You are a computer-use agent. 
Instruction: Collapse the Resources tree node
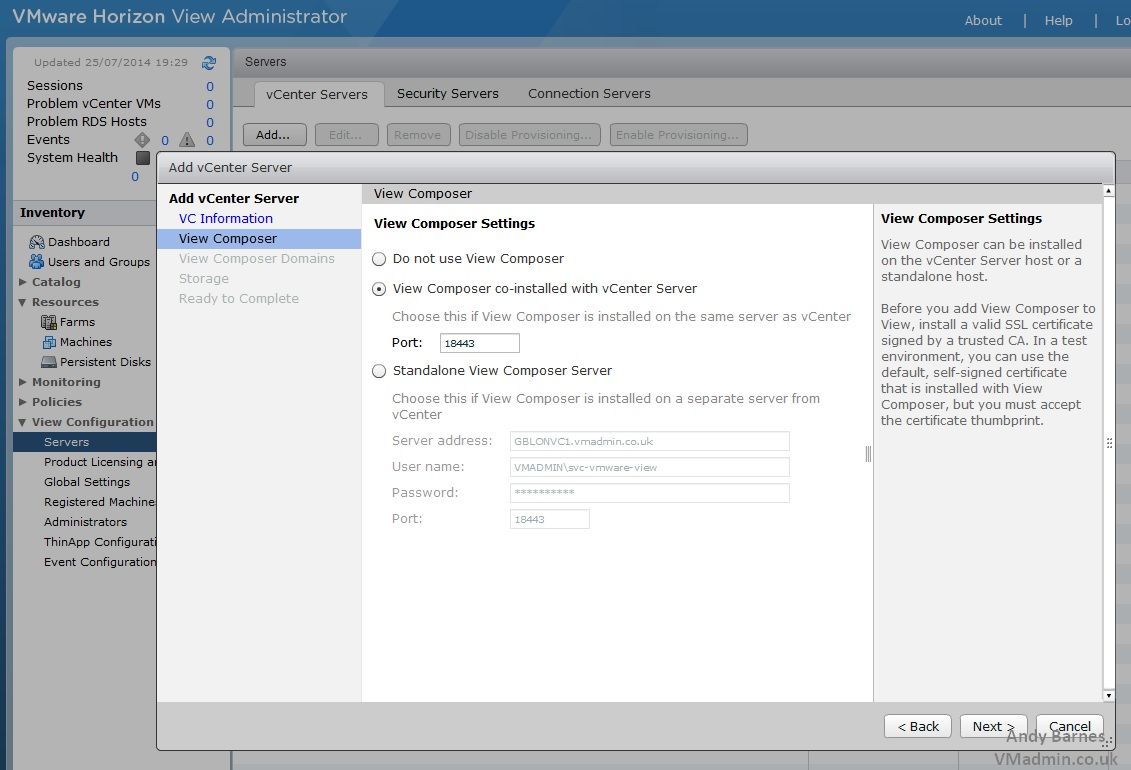23,302
